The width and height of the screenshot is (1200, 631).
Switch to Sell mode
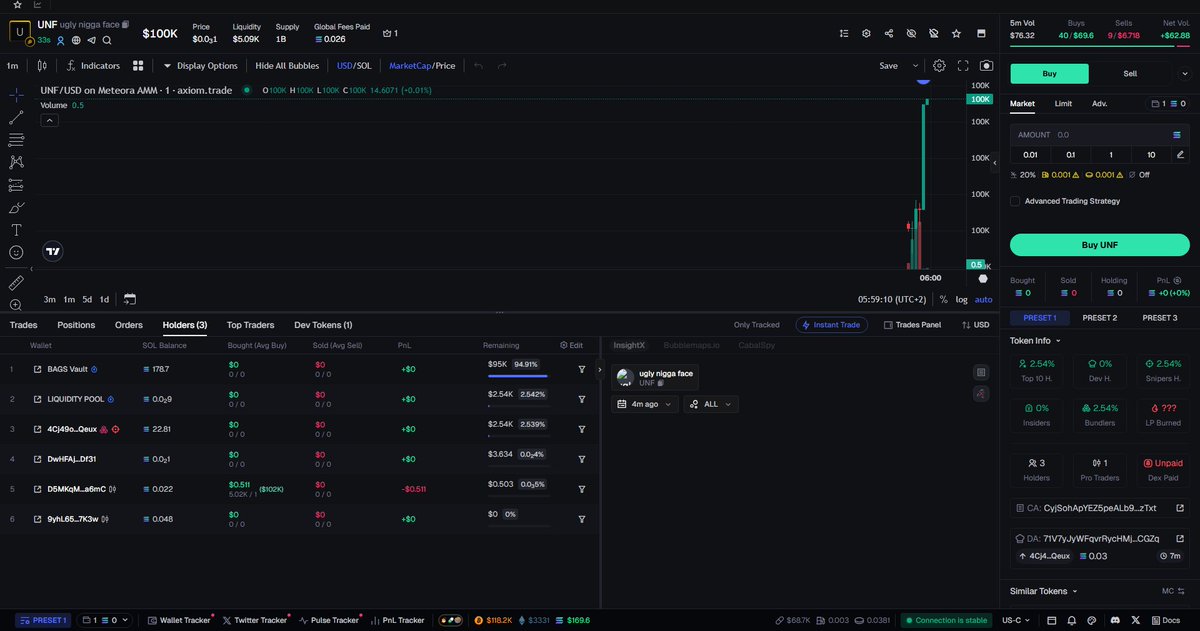[1130, 73]
